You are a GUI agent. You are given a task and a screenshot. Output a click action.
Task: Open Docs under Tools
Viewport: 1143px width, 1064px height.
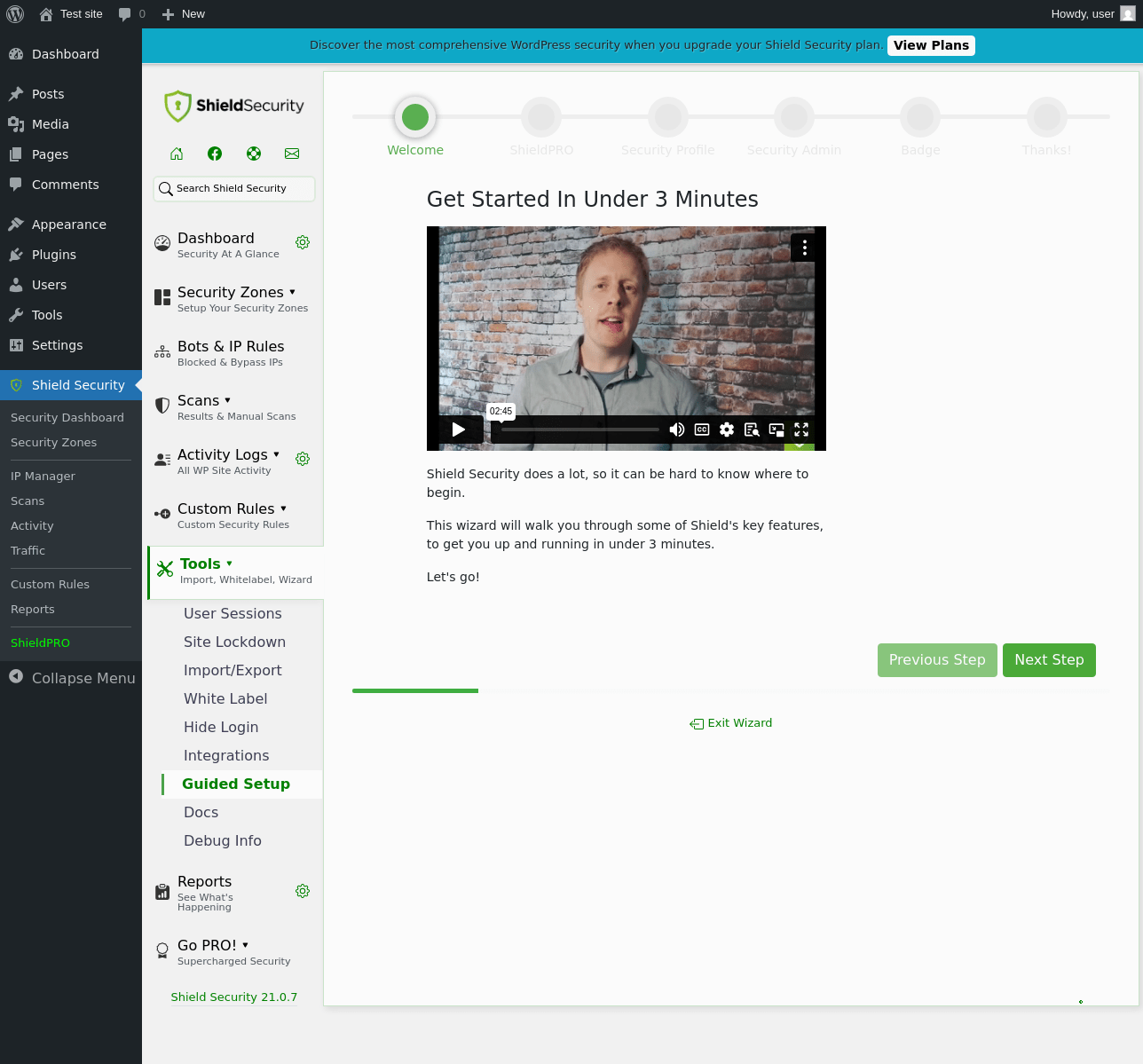[201, 812]
